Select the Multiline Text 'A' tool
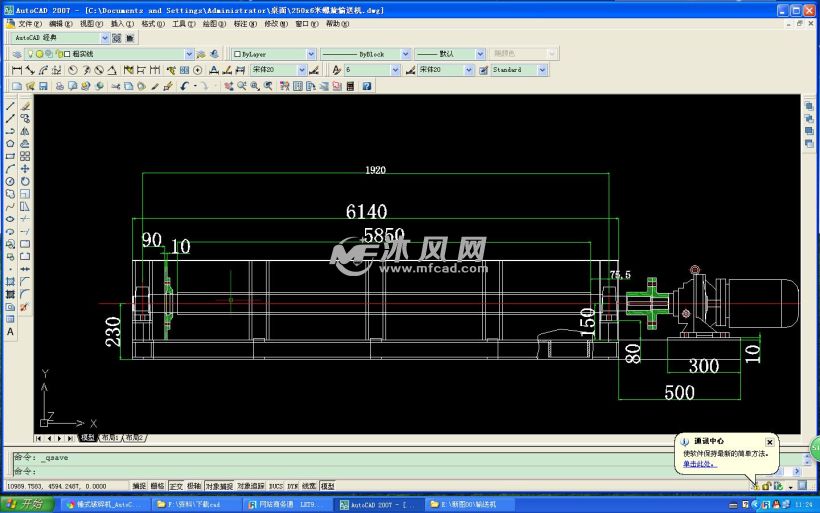 coord(10,332)
